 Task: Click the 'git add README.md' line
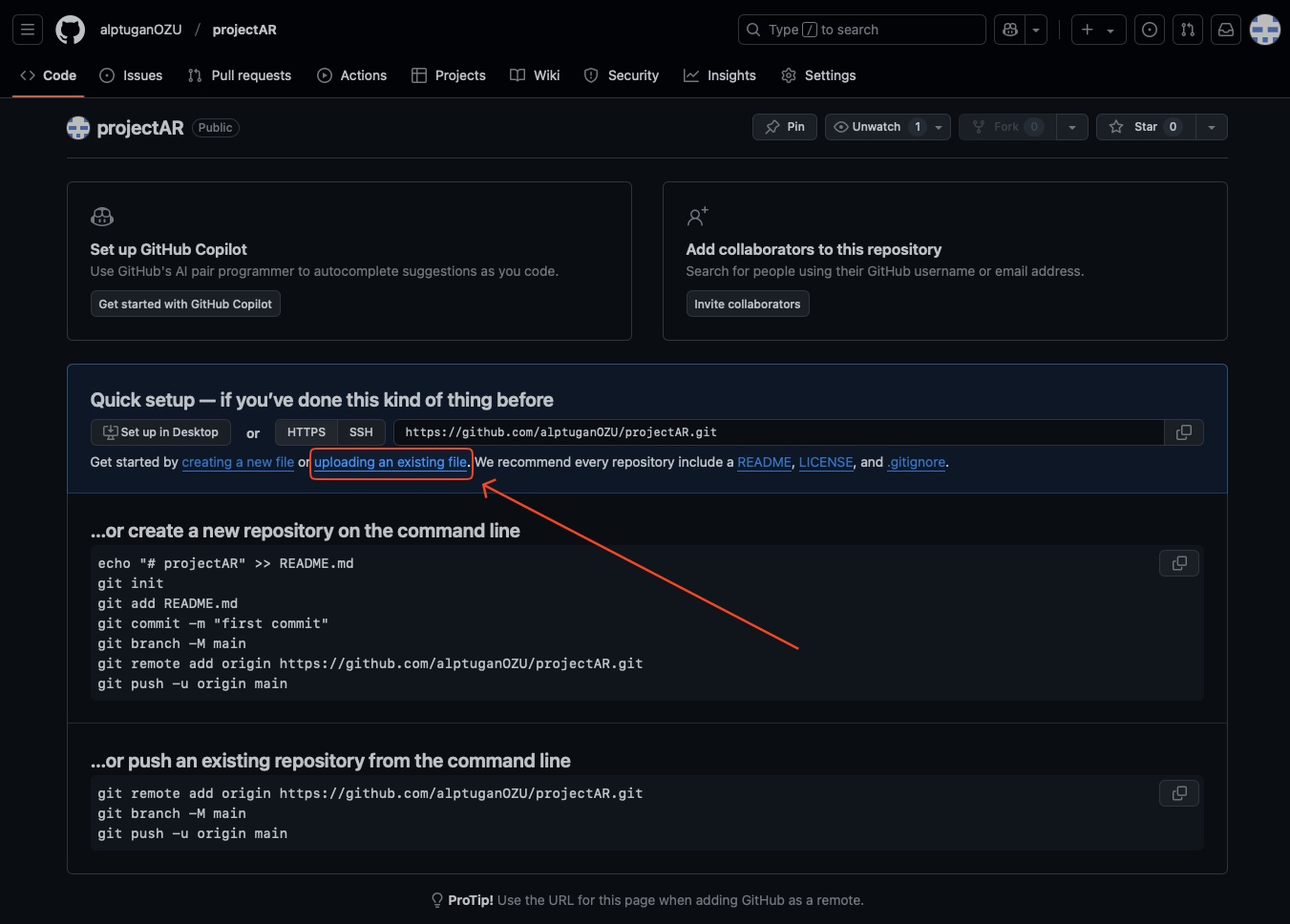pyautogui.click(x=168, y=603)
